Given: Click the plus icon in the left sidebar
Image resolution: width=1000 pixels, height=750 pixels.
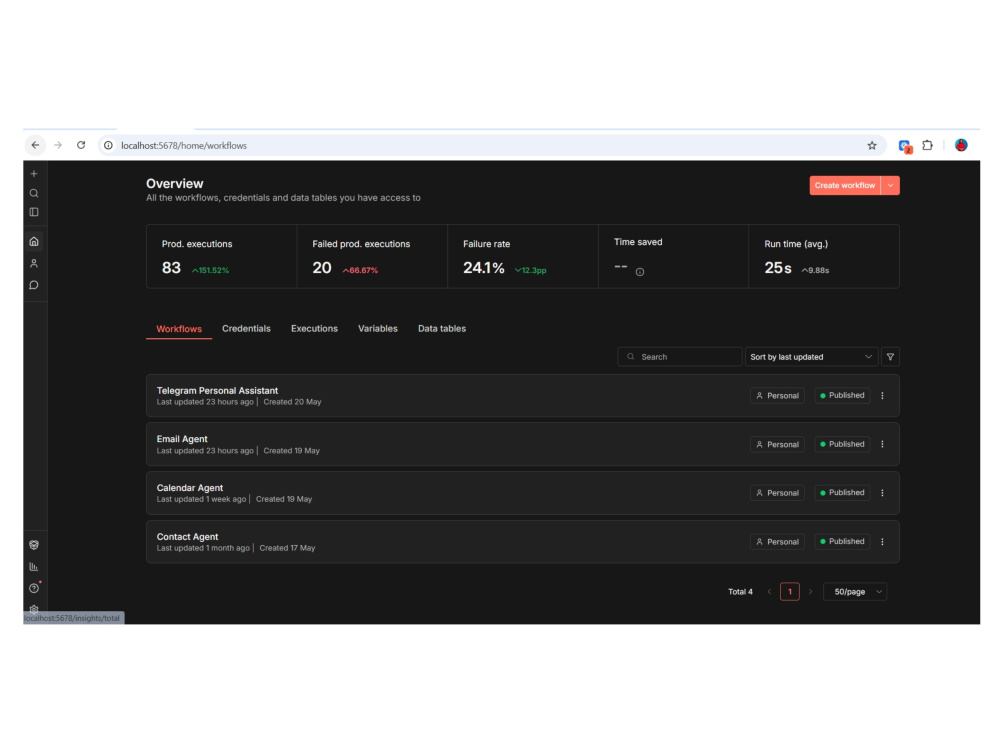Looking at the screenshot, I should 34,173.
